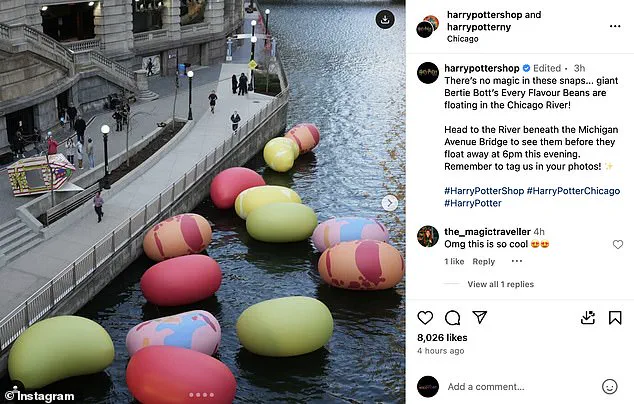The width and height of the screenshot is (634, 404).
Task: Open the harrypotterny profile link in the header
Action: tap(479, 27)
